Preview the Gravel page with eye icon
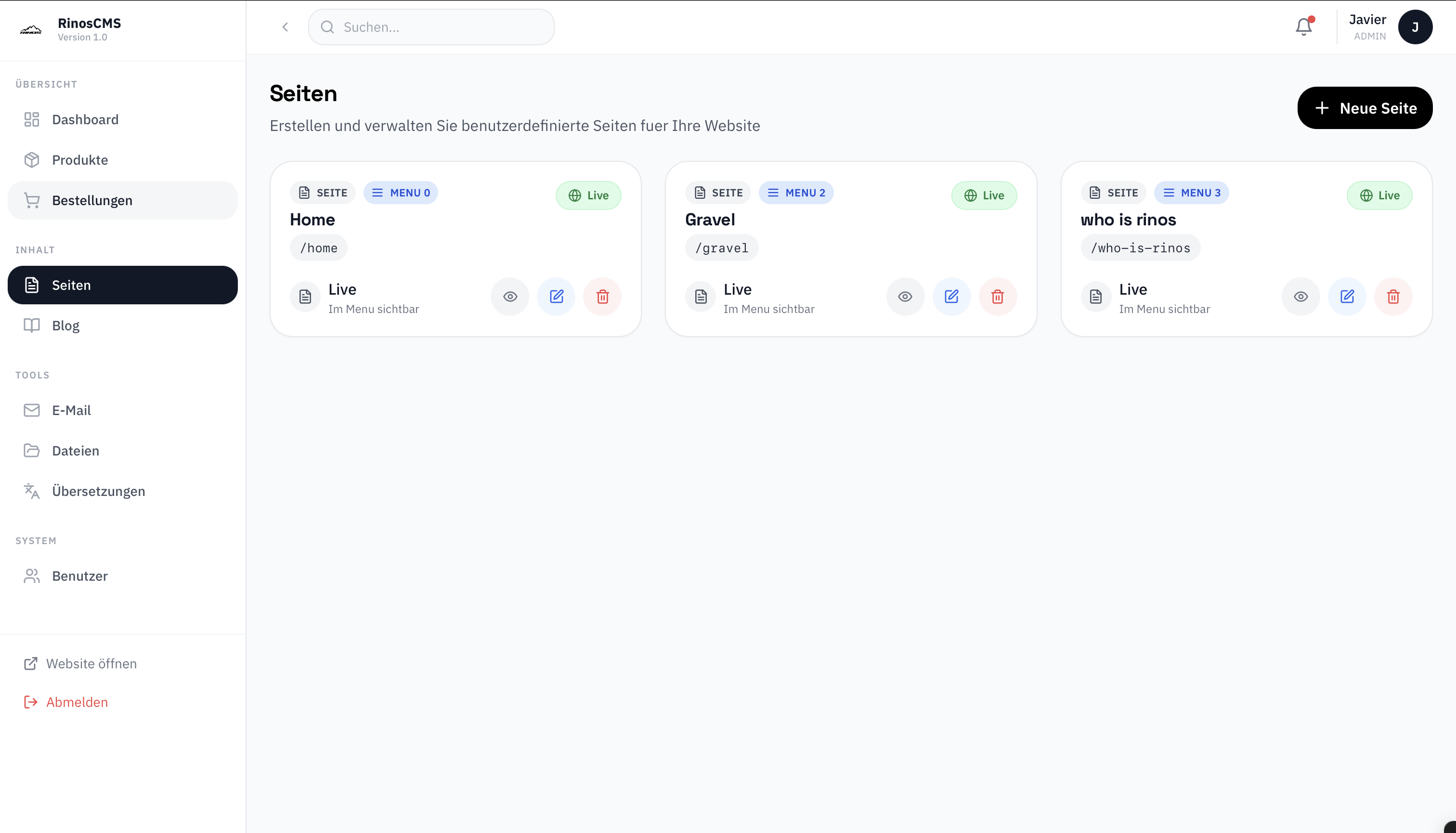This screenshot has width=1456, height=833. coord(905,296)
